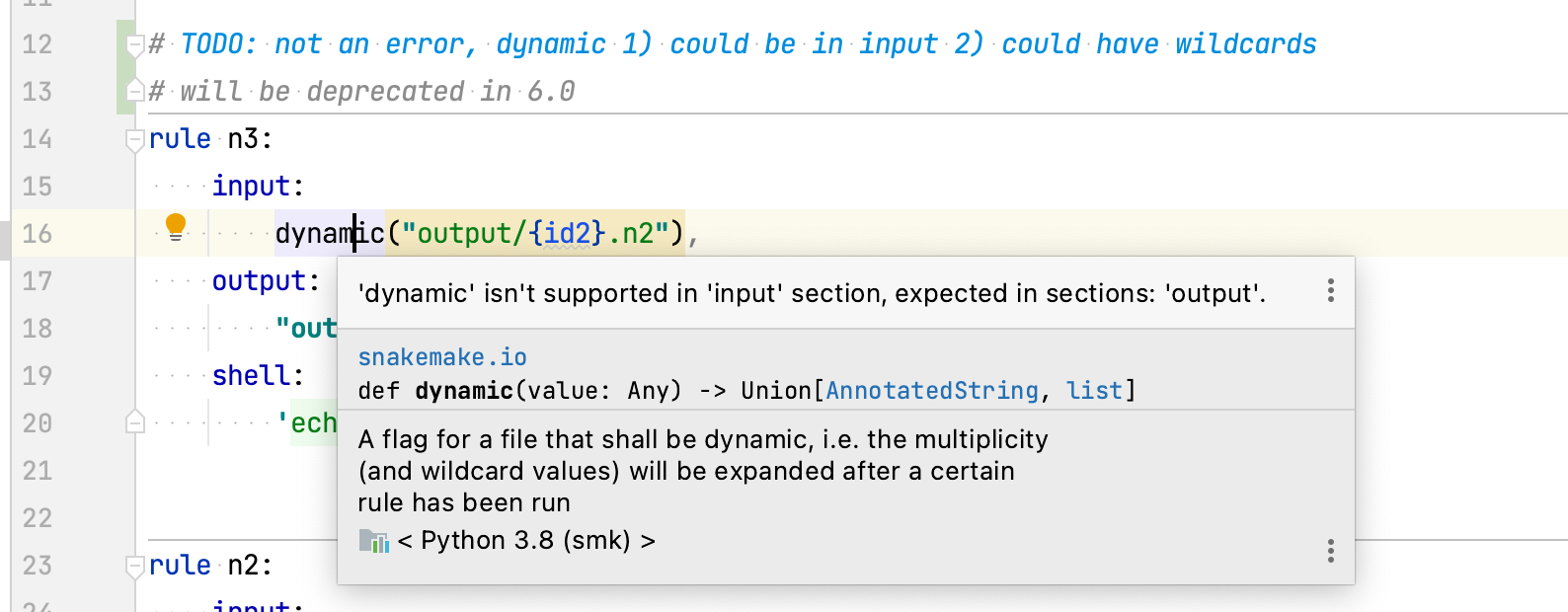1568x612 pixels.
Task: Collapse the rule n2 block on line 23
Action: pos(134,564)
